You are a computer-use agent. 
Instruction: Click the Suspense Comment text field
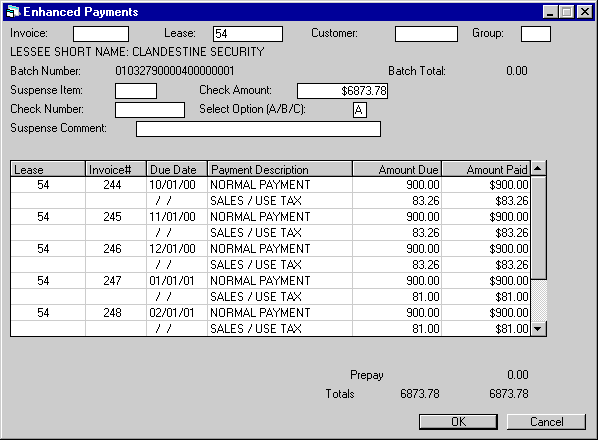(x=259, y=129)
